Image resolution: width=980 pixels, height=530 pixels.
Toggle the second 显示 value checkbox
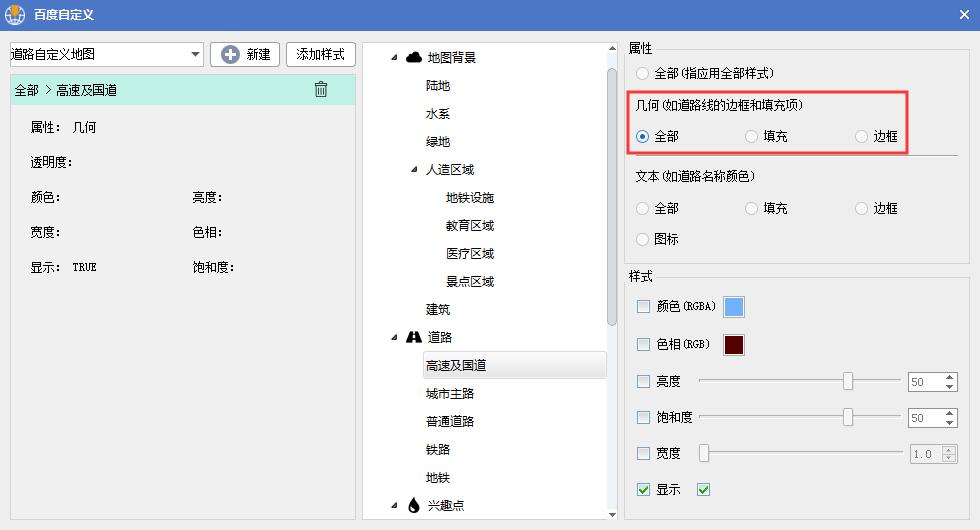click(x=703, y=489)
